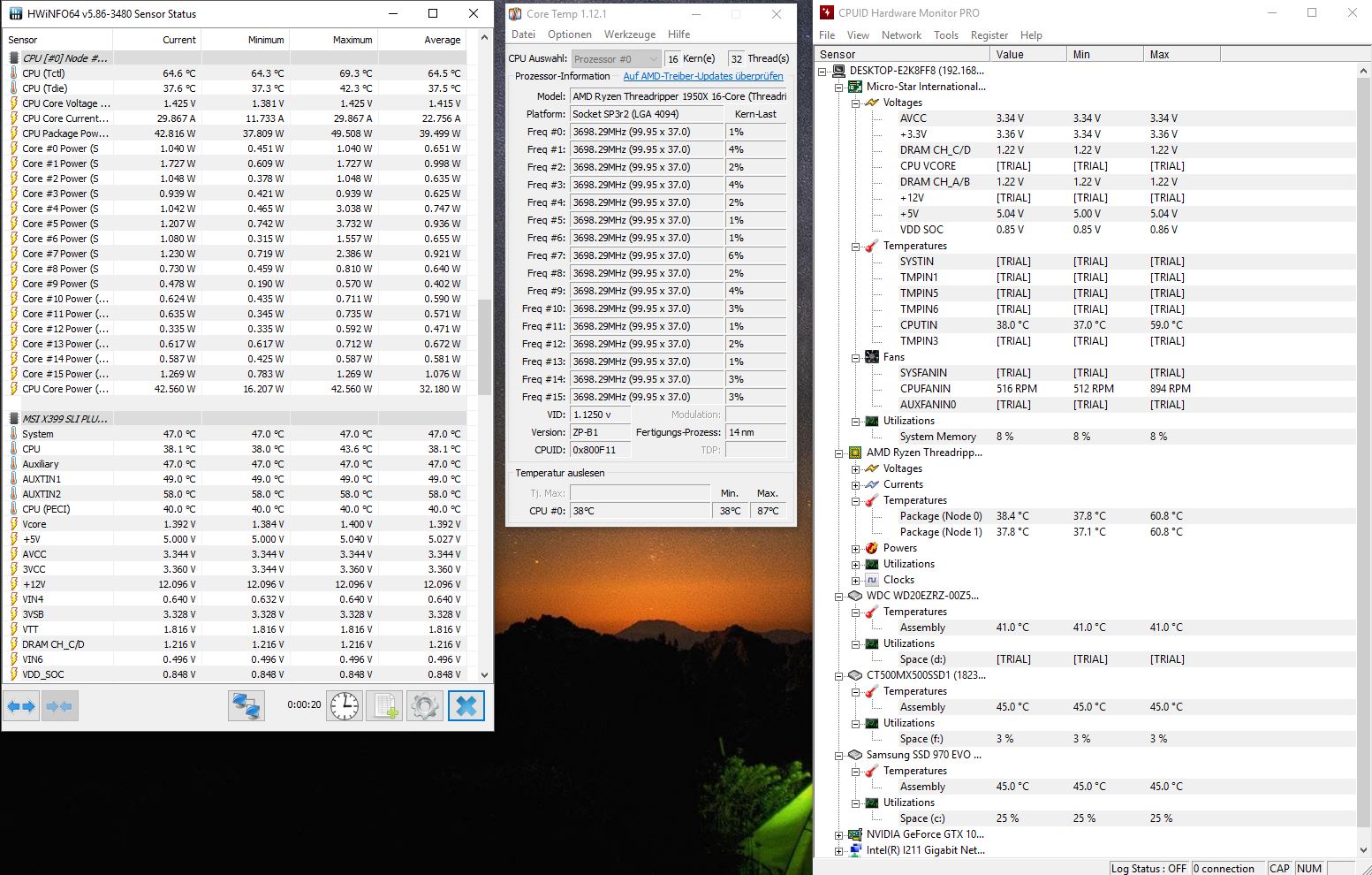Viewport: 1372px width, 875px height.
Task: Click the Maximum column header in HWiNFO
Action: [x=333, y=40]
